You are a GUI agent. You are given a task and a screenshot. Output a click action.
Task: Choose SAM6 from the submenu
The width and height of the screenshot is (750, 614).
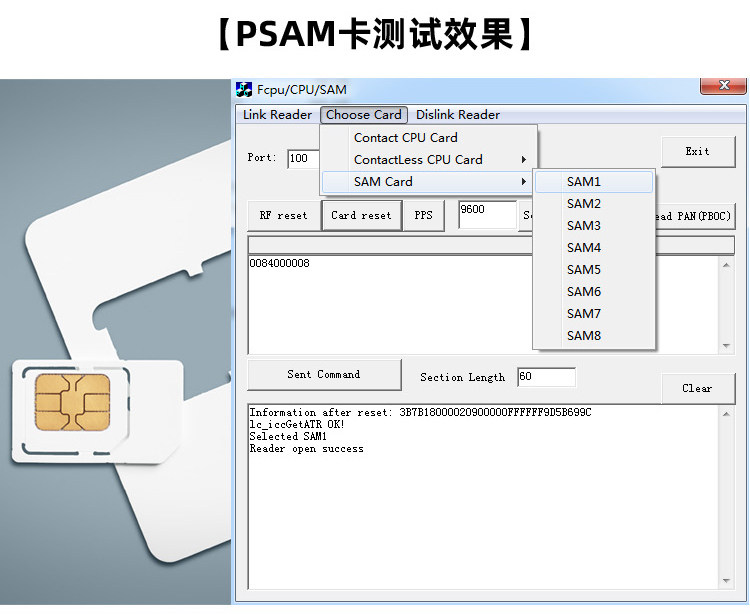(x=594, y=292)
